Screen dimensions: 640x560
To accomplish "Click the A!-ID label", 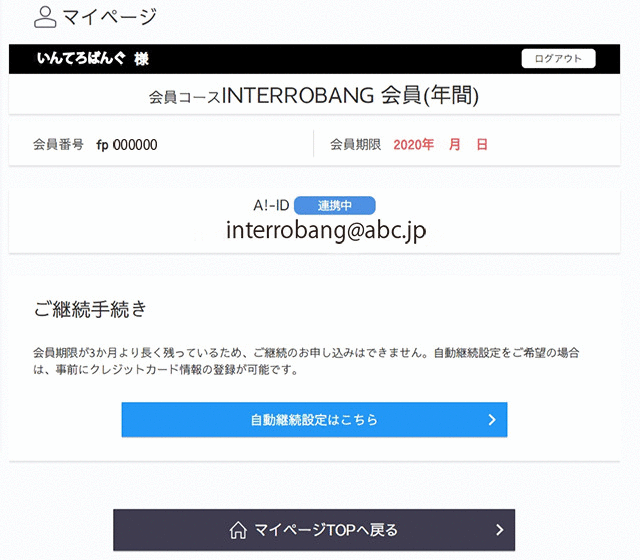I will (x=271, y=205).
